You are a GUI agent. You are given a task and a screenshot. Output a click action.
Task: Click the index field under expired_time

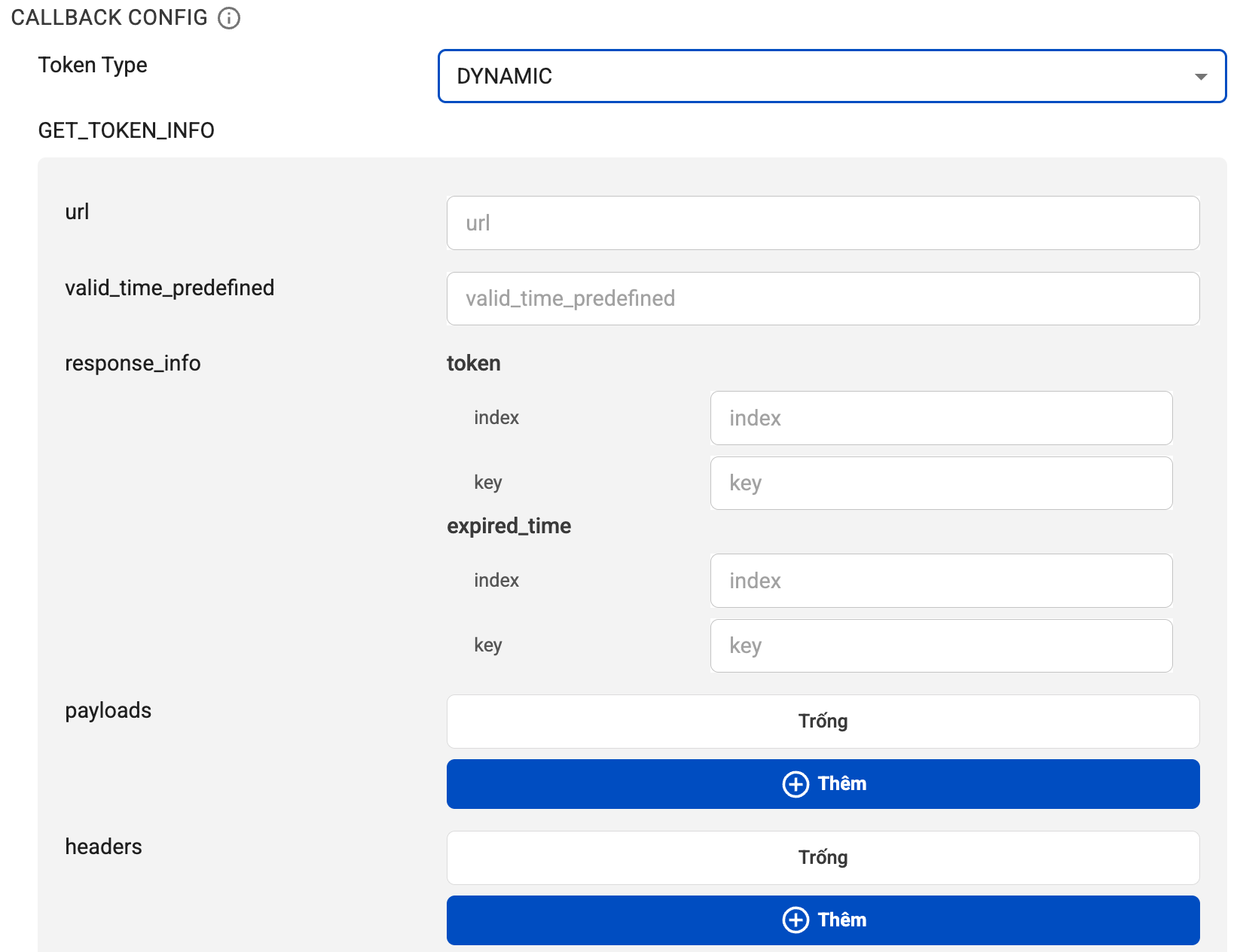click(941, 581)
